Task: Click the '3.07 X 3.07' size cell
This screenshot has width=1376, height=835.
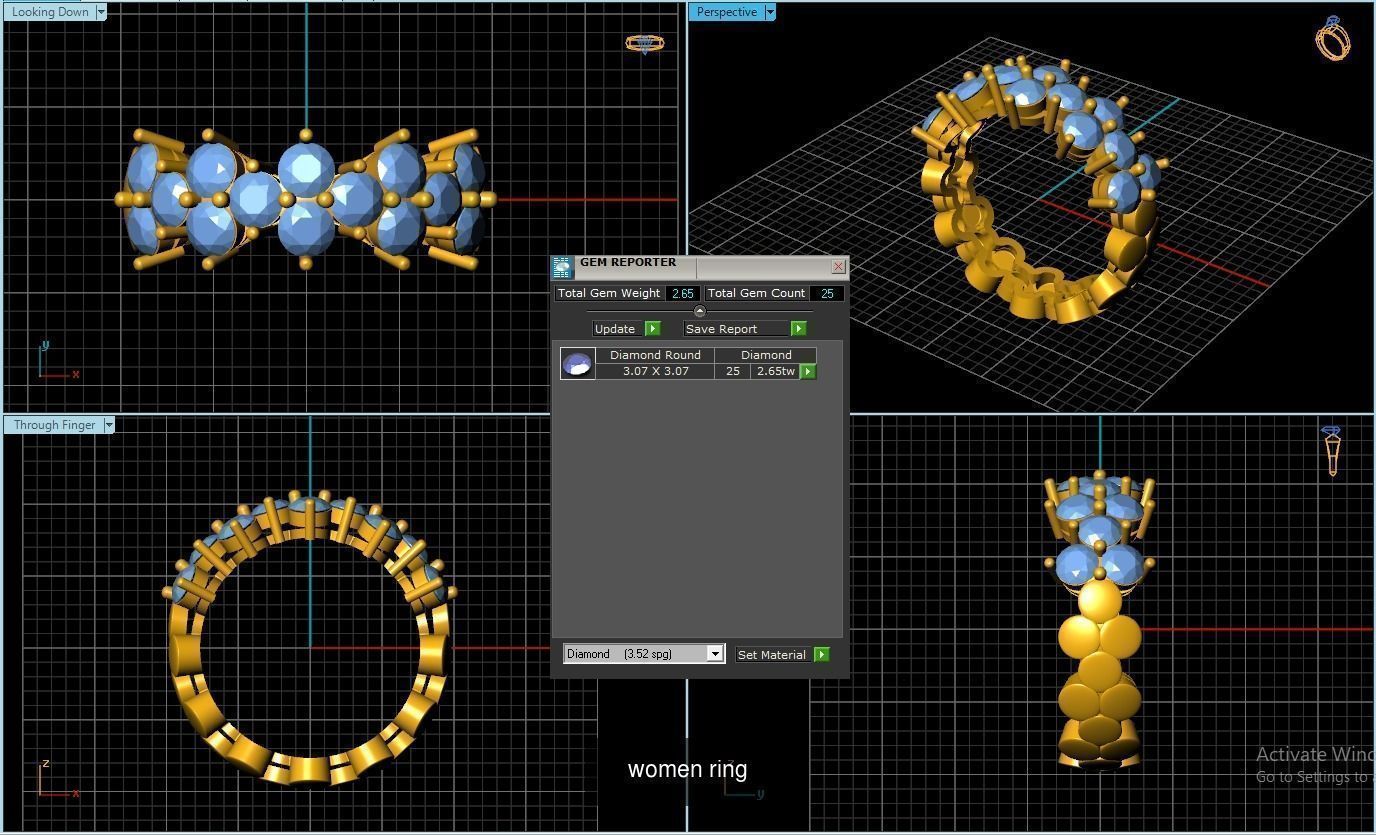Action: [x=655, y=371]
